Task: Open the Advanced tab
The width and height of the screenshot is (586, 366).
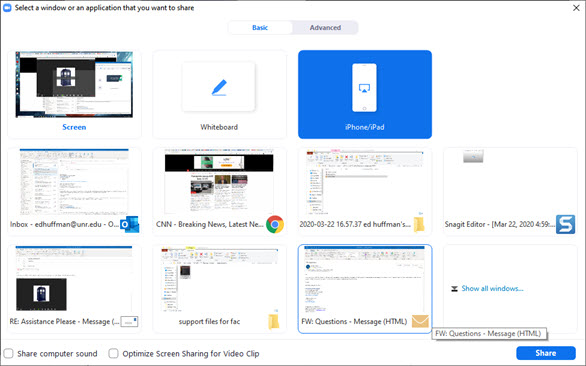Action: coord(325,28)
